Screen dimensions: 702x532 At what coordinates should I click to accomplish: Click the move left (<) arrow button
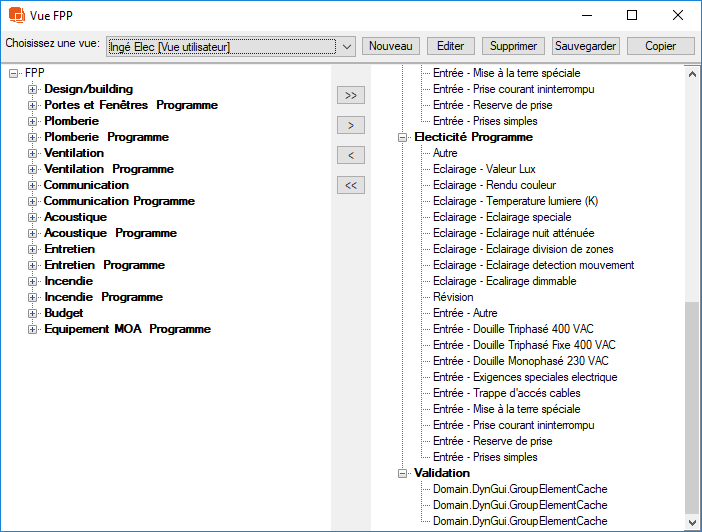point(350,155)
